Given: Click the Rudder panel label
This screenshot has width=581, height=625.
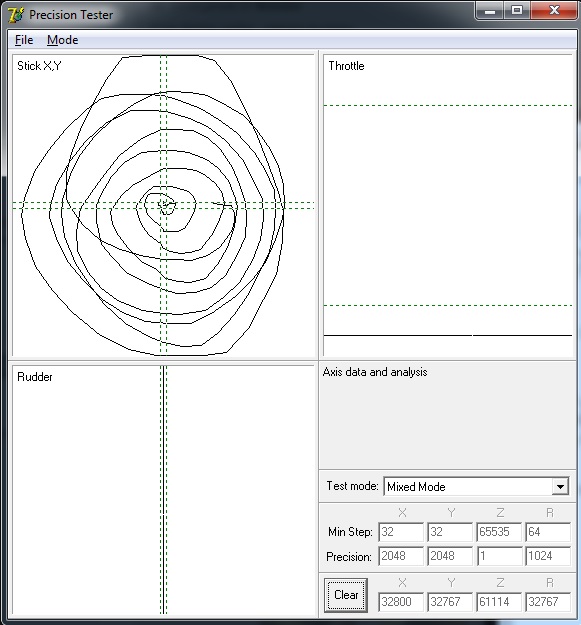Looking at the screenshot, I should click(35, 377).
